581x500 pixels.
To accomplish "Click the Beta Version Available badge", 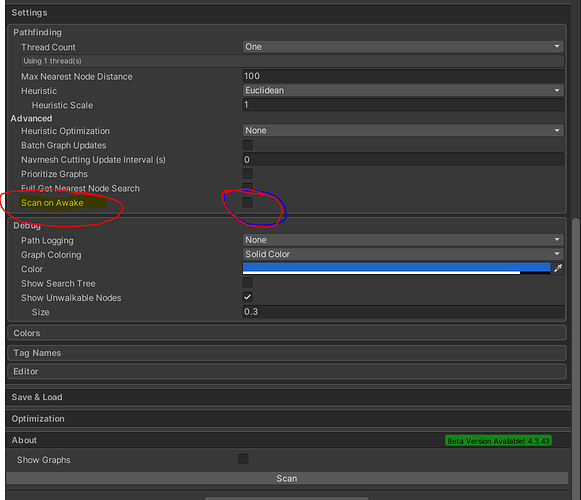I will pyautogui.click(x=498, y=441).
